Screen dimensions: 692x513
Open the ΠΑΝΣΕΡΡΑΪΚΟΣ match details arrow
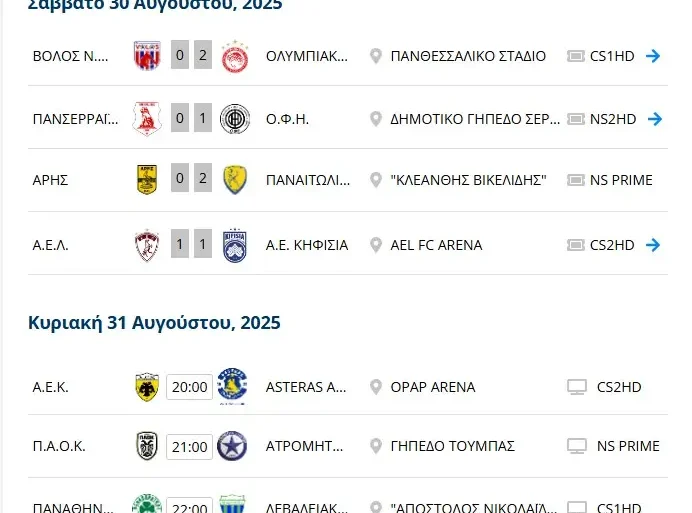[653, 119]
